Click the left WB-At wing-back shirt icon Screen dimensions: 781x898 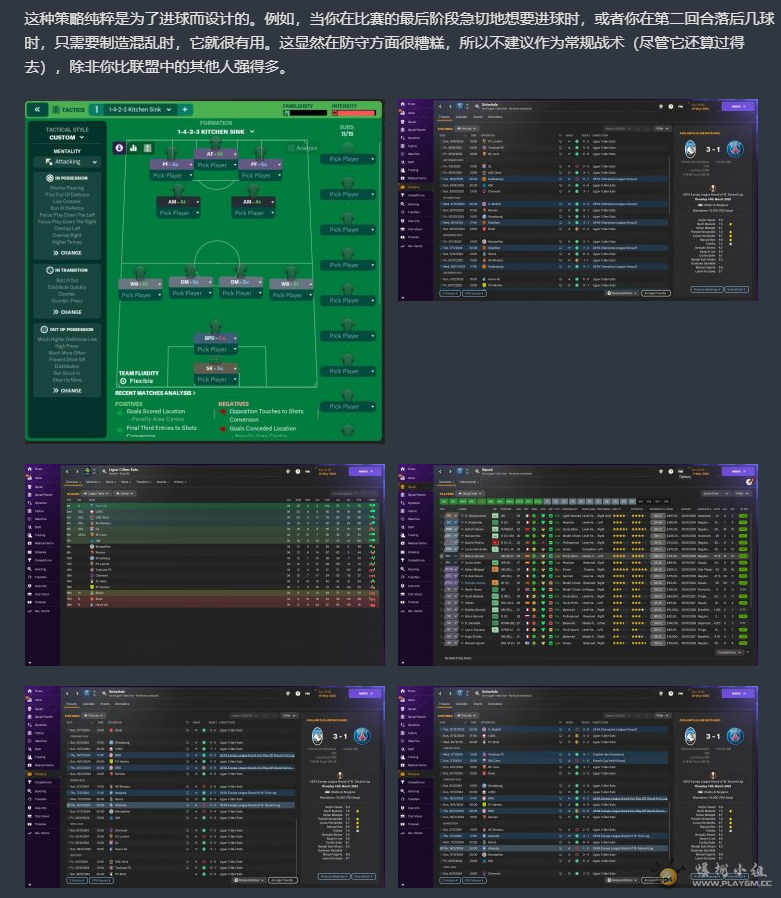[x=140, y=273]
